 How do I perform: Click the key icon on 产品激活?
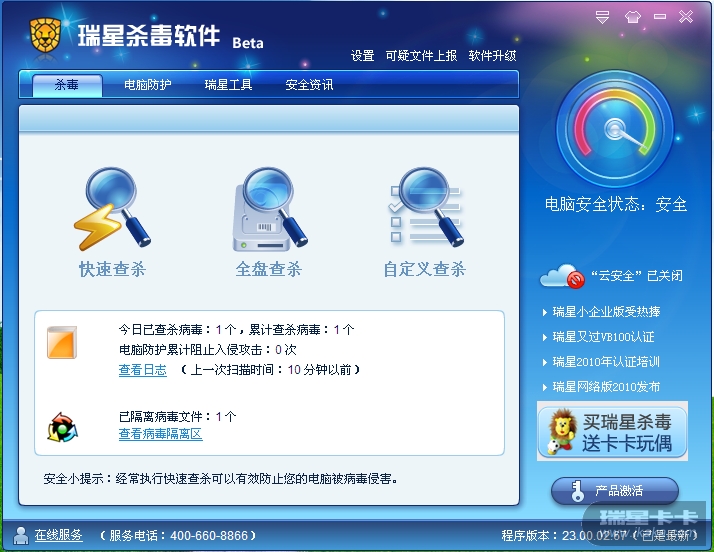pyautogui.click(x=577, y=491)
